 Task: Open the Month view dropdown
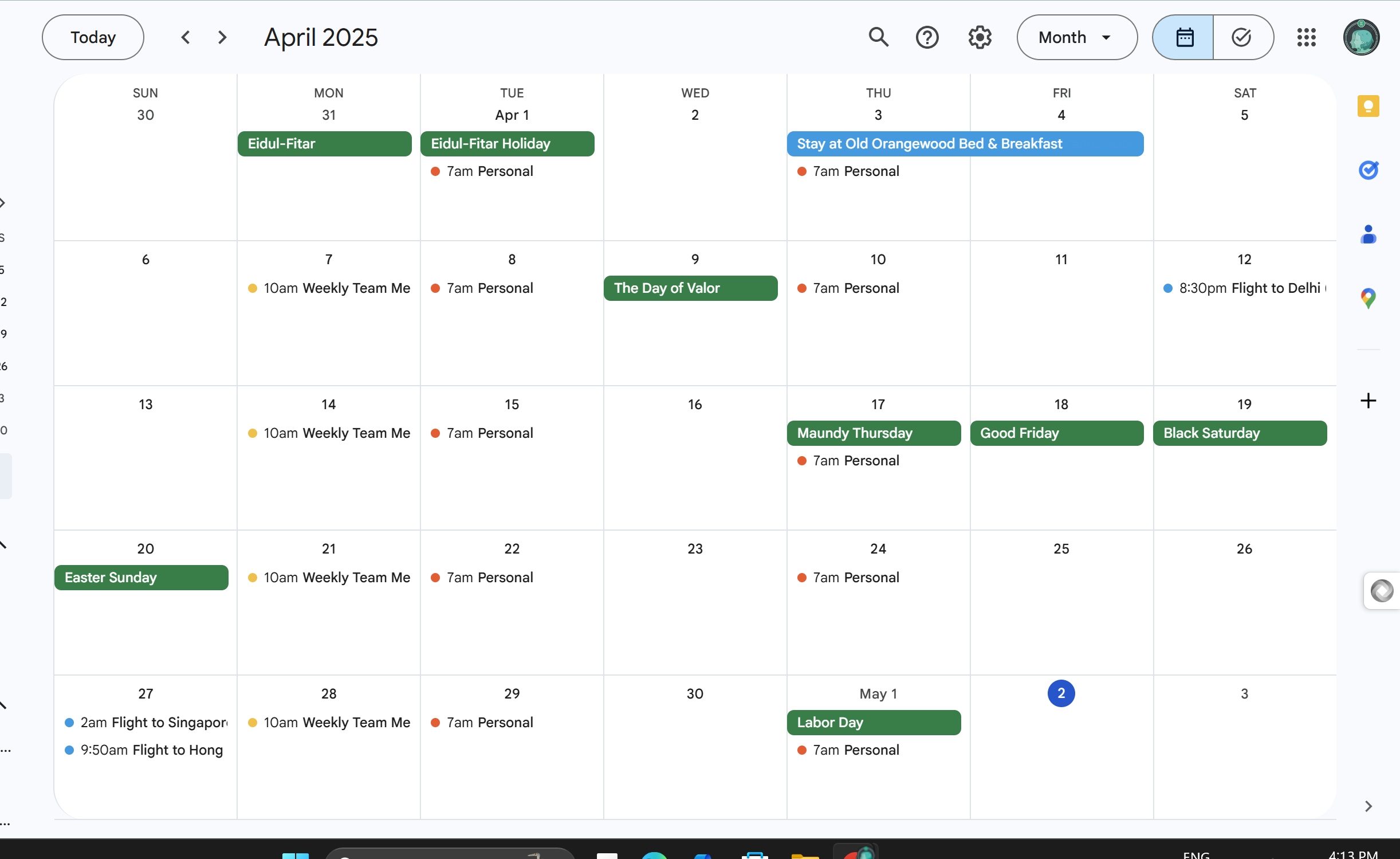click(1076, 37)
